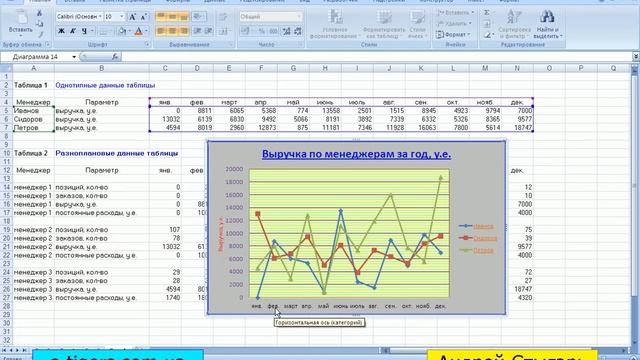Expand the formula bar chevron

click(636, 57)
